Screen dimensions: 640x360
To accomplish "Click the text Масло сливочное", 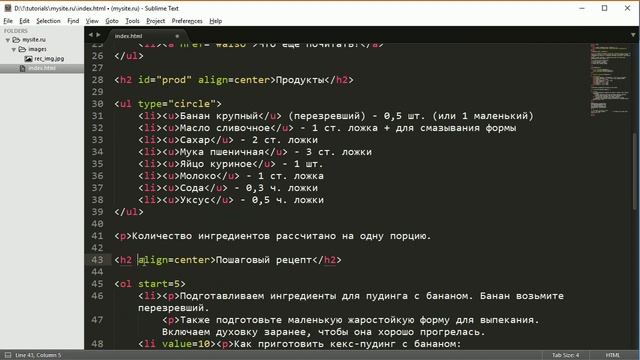I will coord(225,128).
